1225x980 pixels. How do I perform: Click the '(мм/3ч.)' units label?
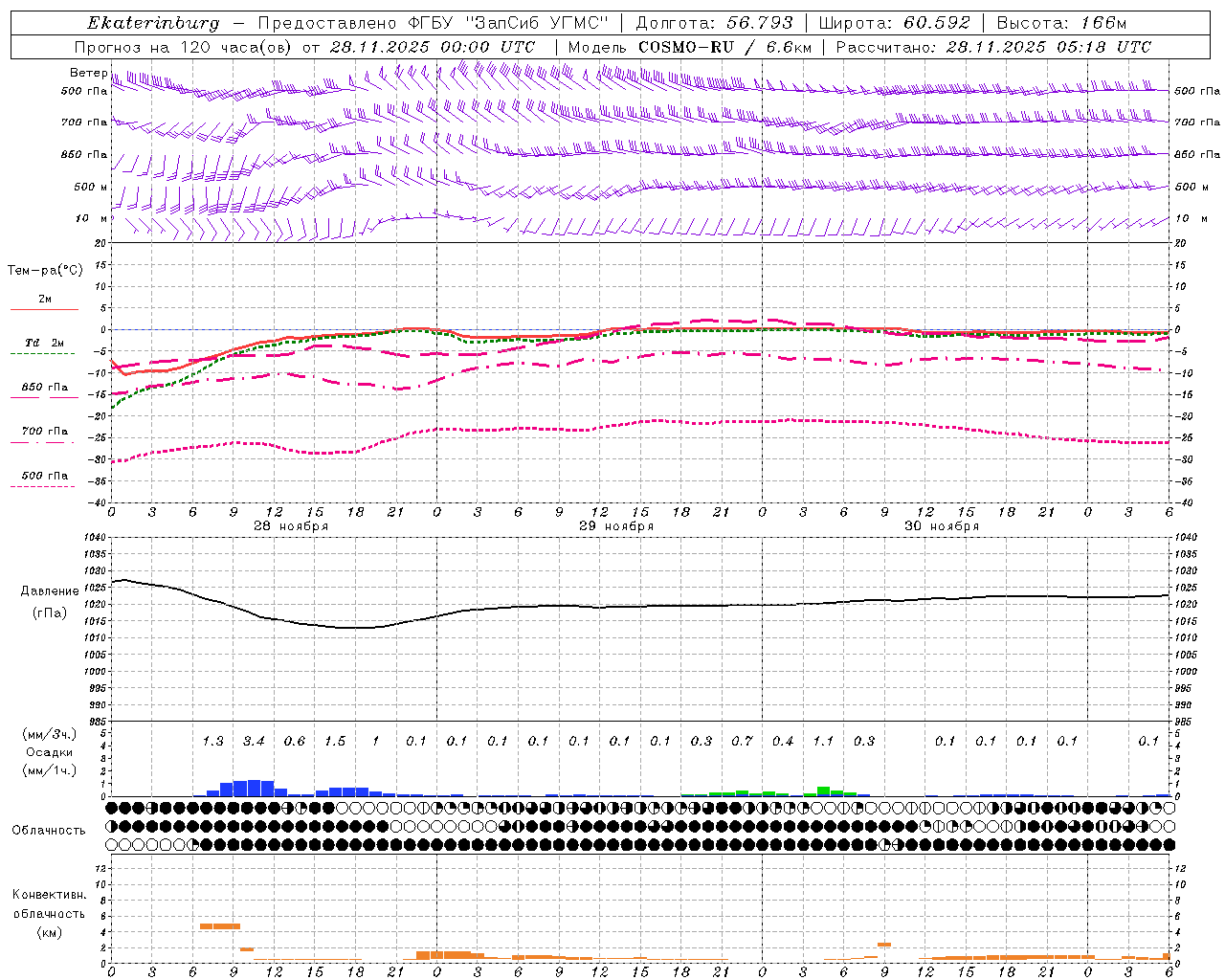pos(49,734)
